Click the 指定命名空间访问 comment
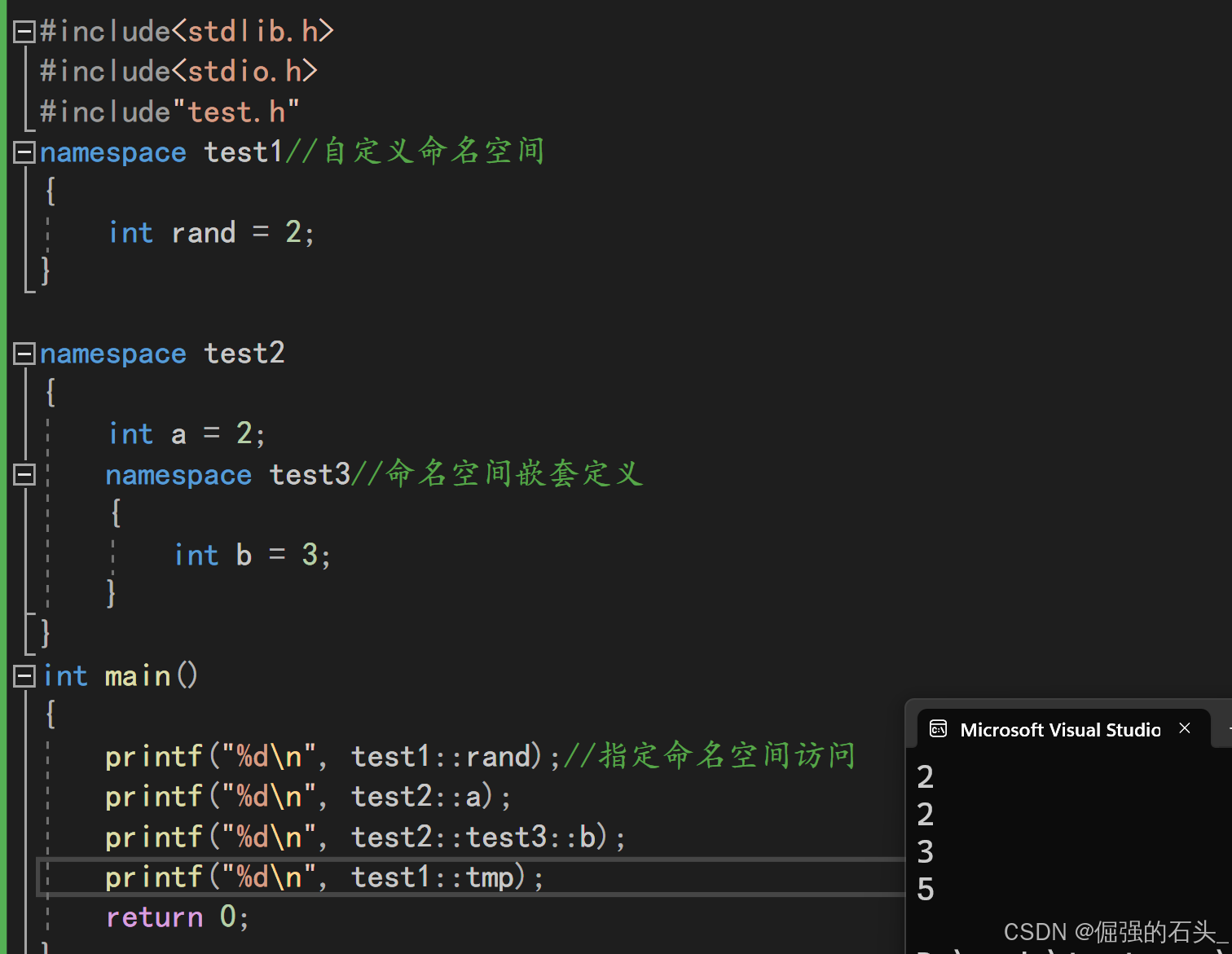Viewport: 1232px width, 954px height. [725, 756]
